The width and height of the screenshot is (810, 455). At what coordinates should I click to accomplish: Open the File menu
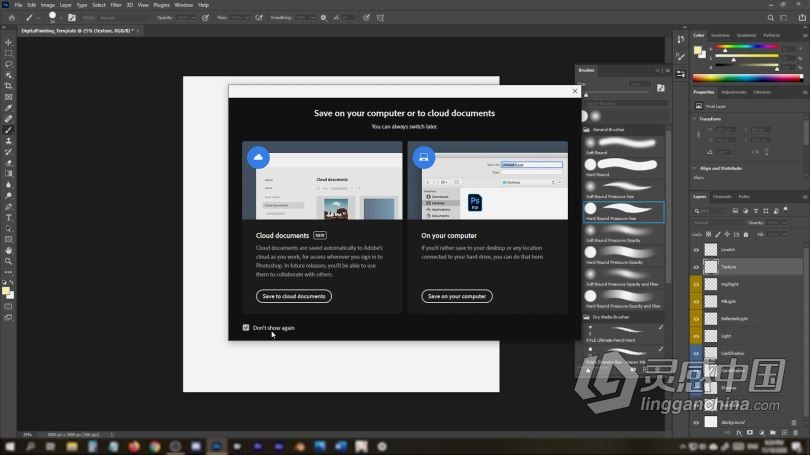18,5
